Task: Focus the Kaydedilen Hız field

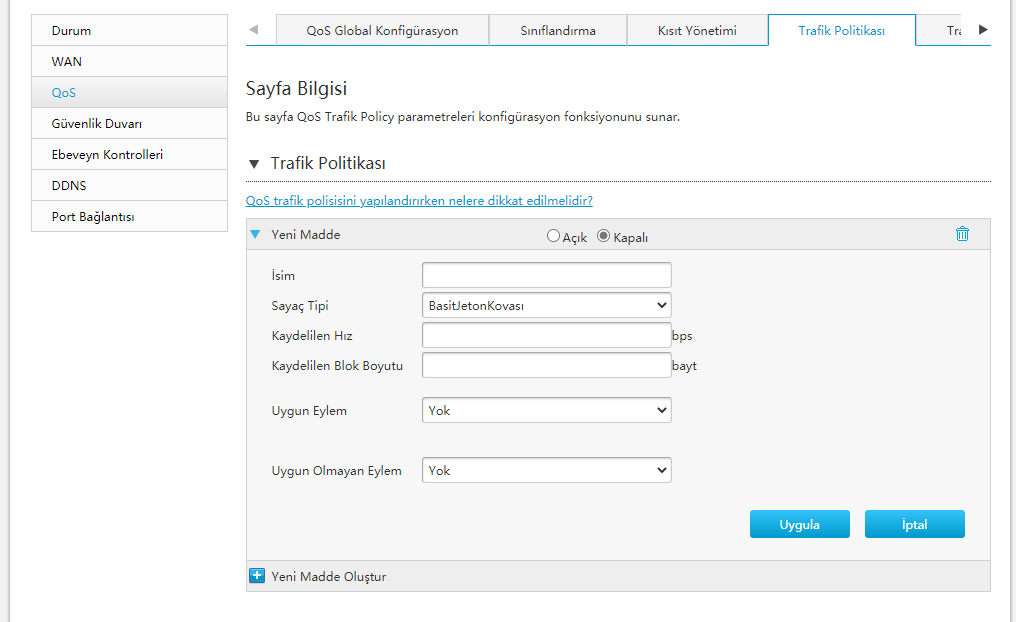Action: [546, 335]
